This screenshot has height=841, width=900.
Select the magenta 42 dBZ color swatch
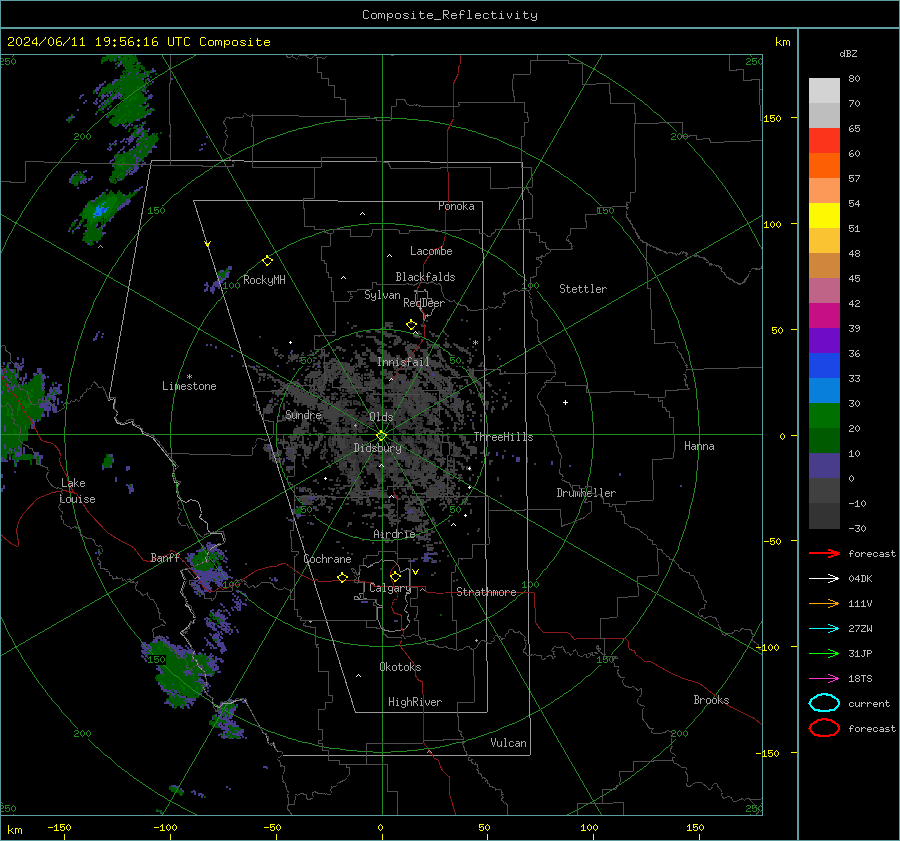tap(824, 315)
